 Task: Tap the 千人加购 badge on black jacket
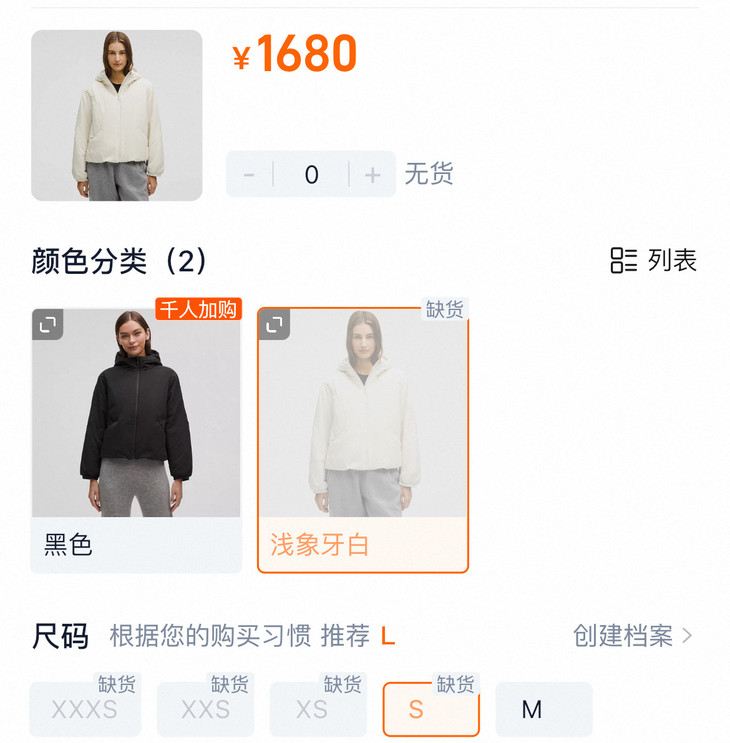(198, 309)
